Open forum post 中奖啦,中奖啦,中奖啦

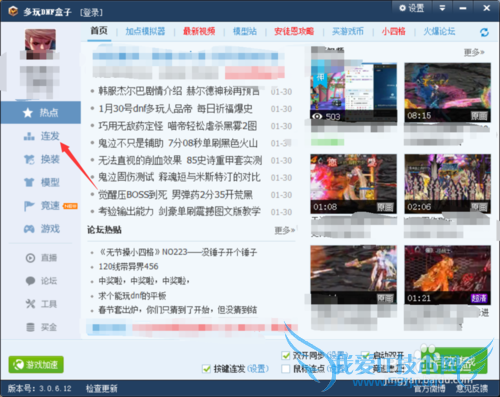click(144, 281)
